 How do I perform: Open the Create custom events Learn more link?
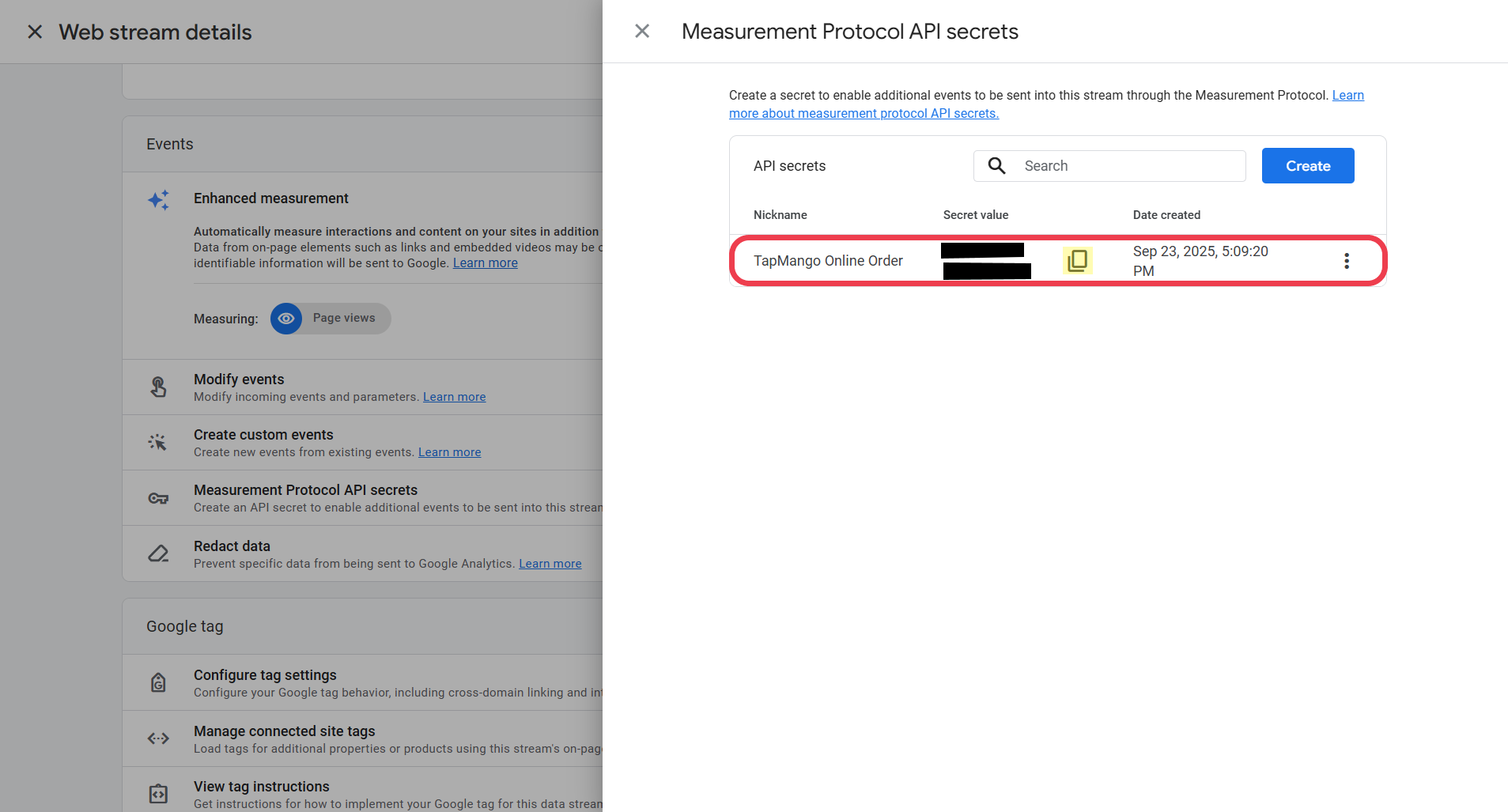tap(449, 452)
